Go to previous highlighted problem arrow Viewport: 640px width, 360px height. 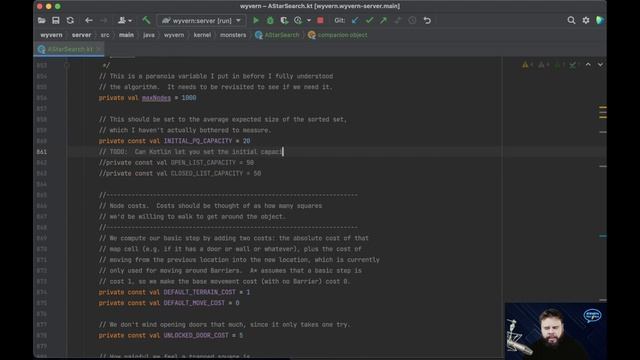click(588, 64)
